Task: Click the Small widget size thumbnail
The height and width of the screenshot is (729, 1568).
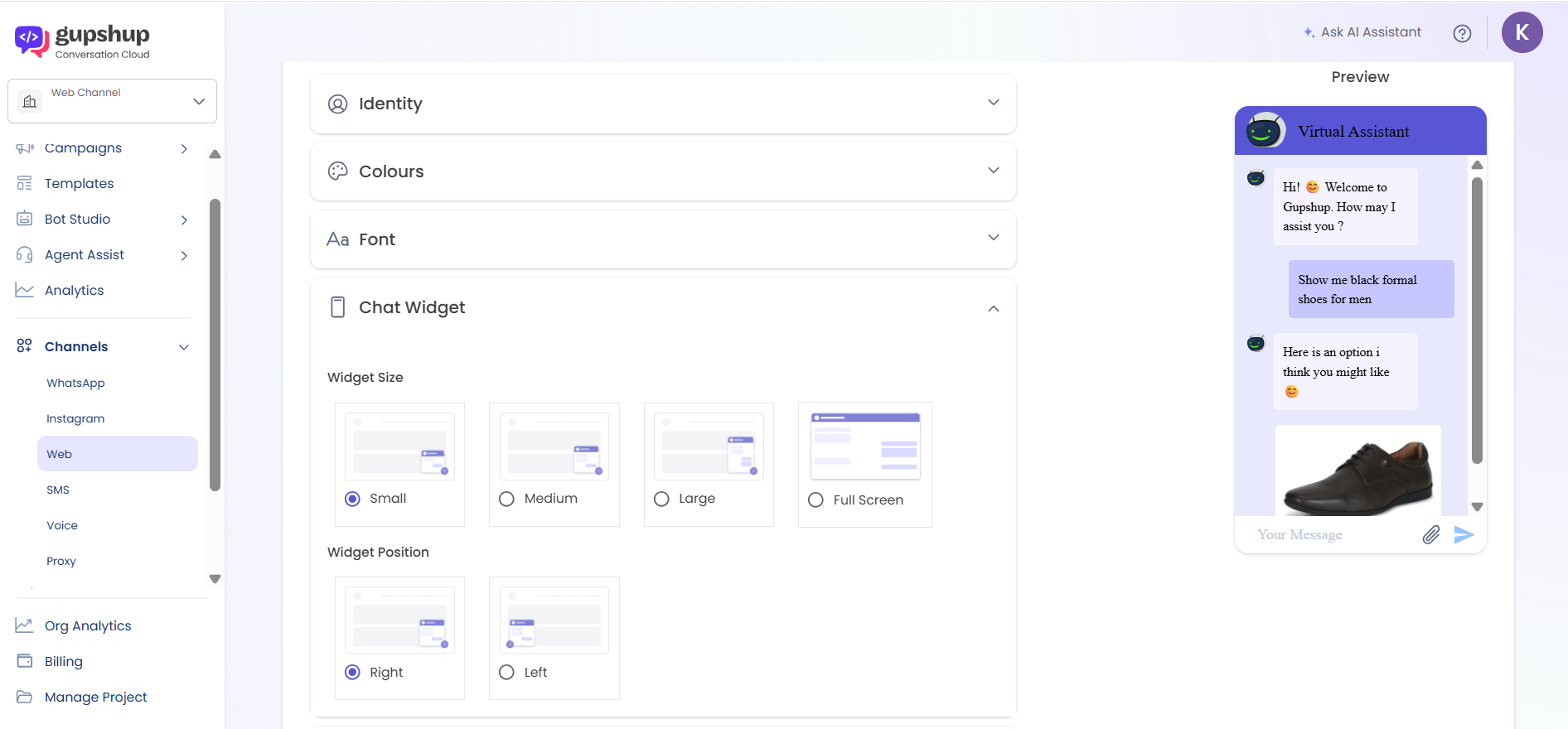Action: pos(399,445)
